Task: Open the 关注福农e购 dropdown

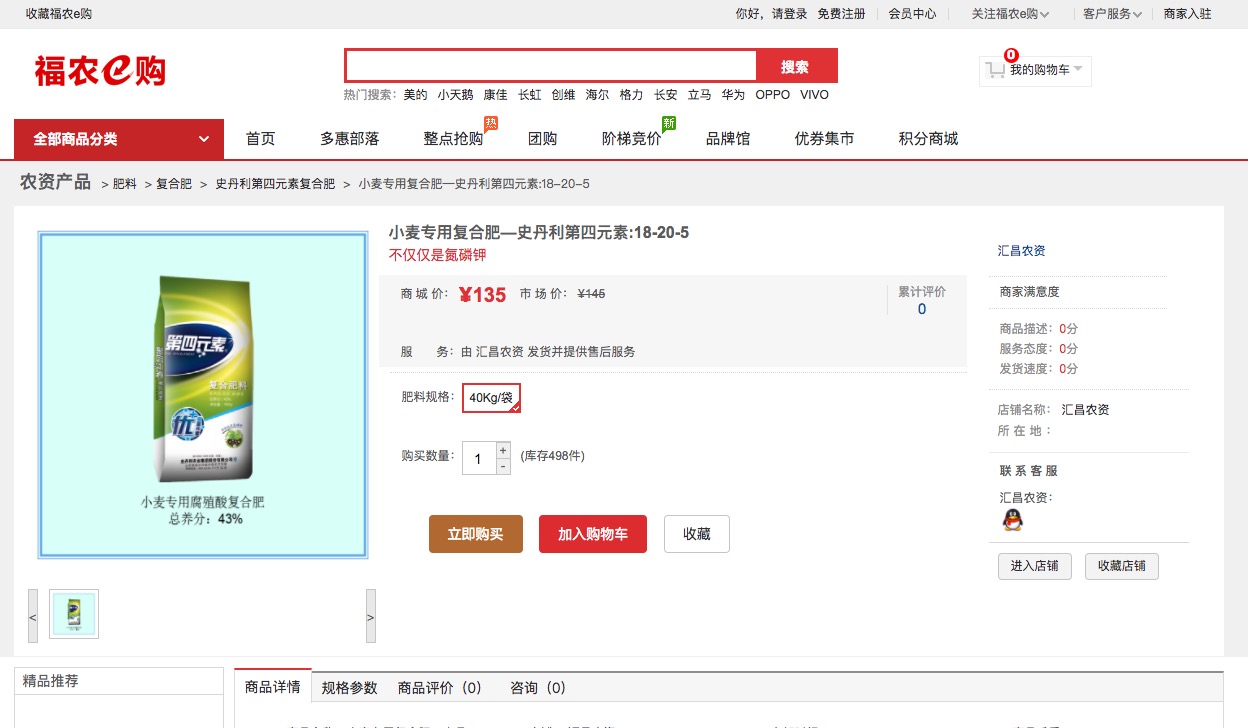Action: [x=1010, y=14]
